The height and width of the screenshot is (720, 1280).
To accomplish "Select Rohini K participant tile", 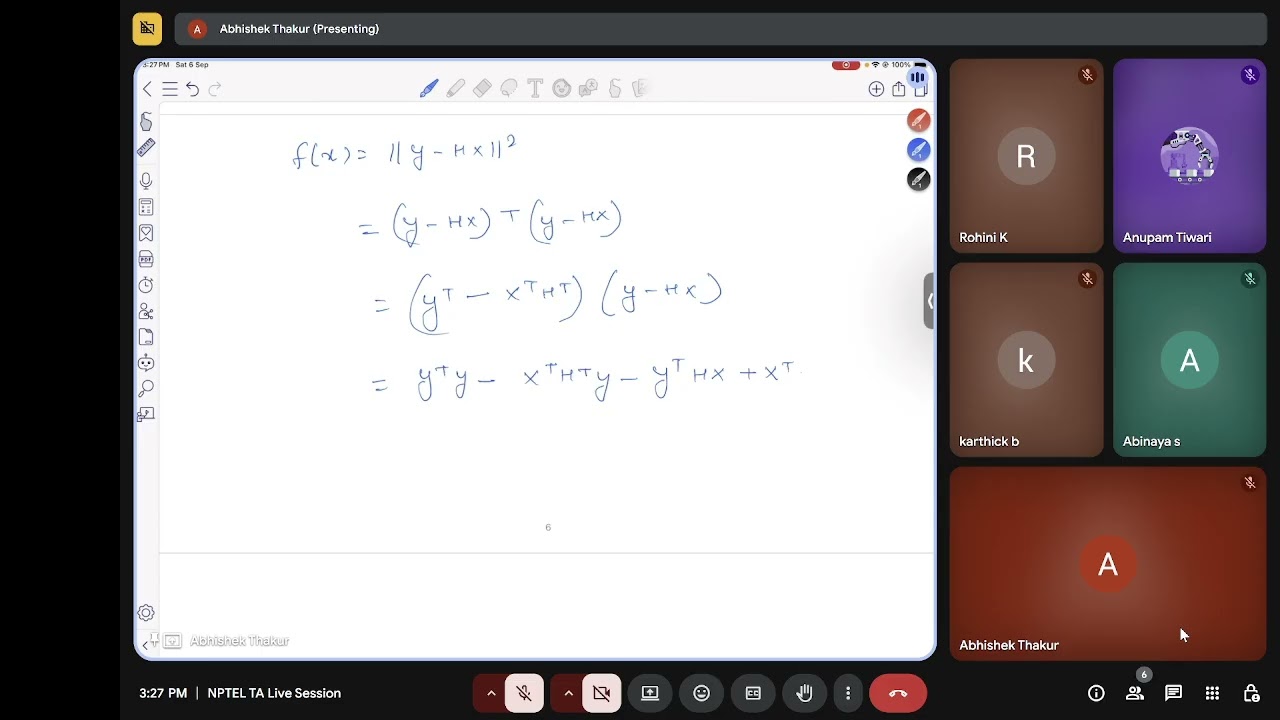I will point(1026,156).
